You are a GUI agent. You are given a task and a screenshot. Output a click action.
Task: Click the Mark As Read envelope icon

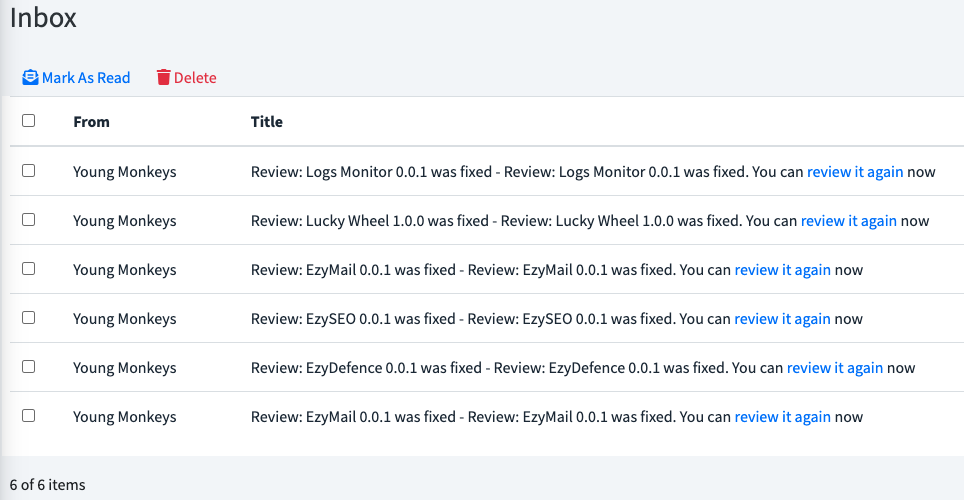click(x=30, y=78)
